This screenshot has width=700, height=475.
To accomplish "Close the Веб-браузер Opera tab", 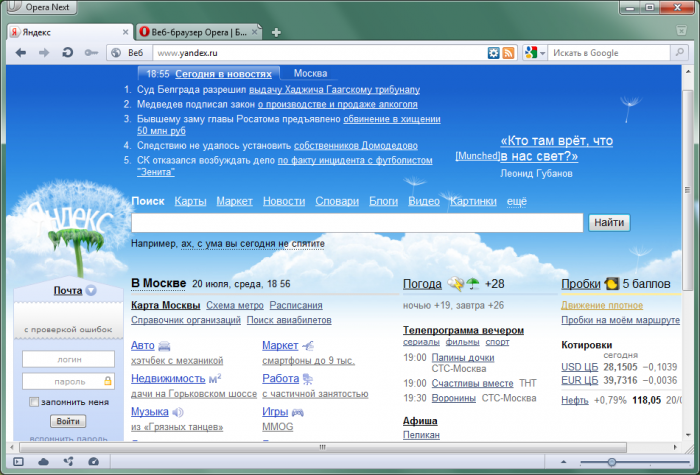I will click(x=254, y=32).
